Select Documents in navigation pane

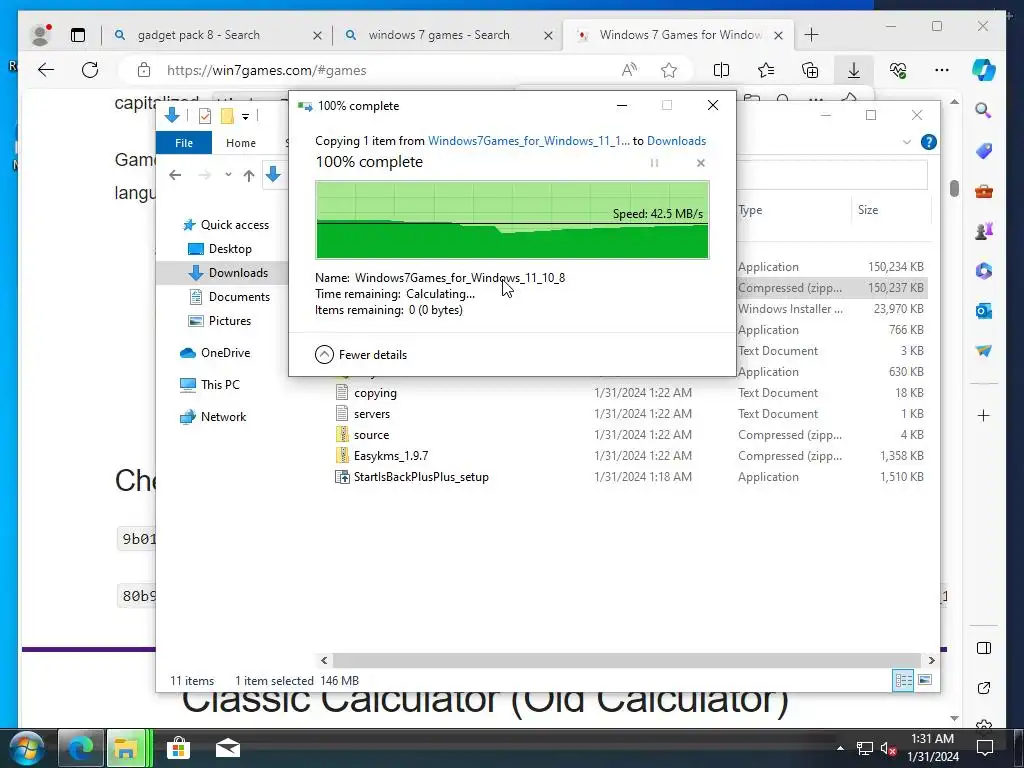coord(230,296)
